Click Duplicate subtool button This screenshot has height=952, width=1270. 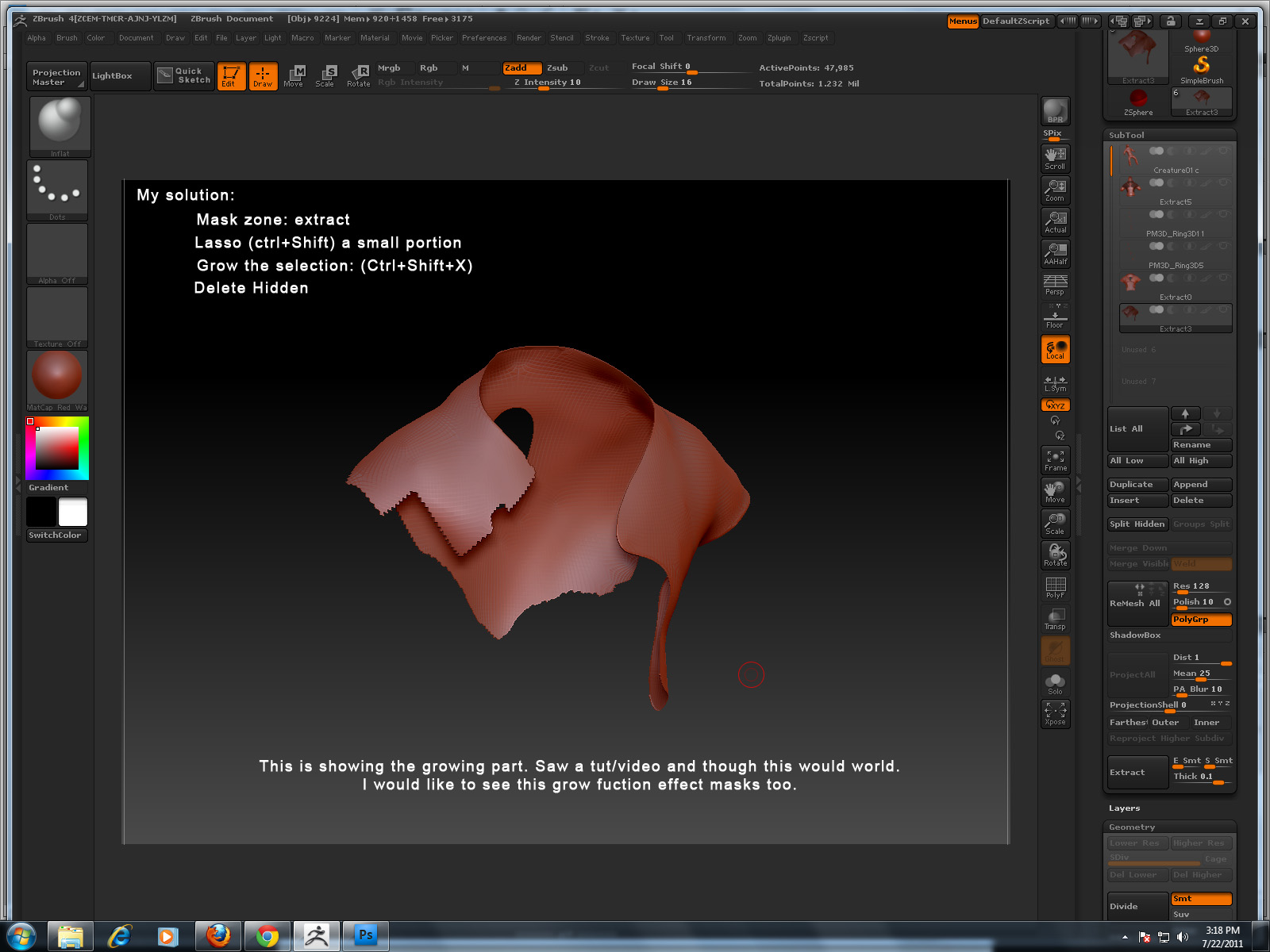pyautogui.click(x=1137, y=485)
